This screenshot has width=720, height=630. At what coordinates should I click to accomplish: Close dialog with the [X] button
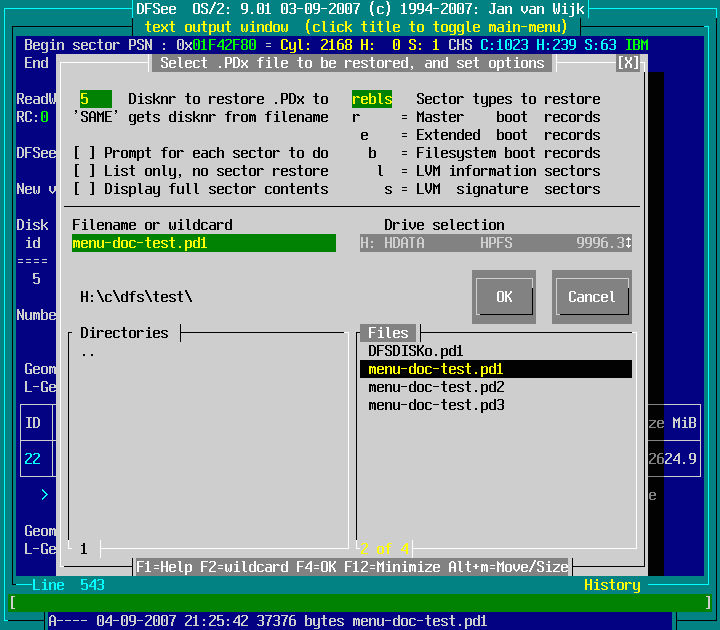coord(627,63)
